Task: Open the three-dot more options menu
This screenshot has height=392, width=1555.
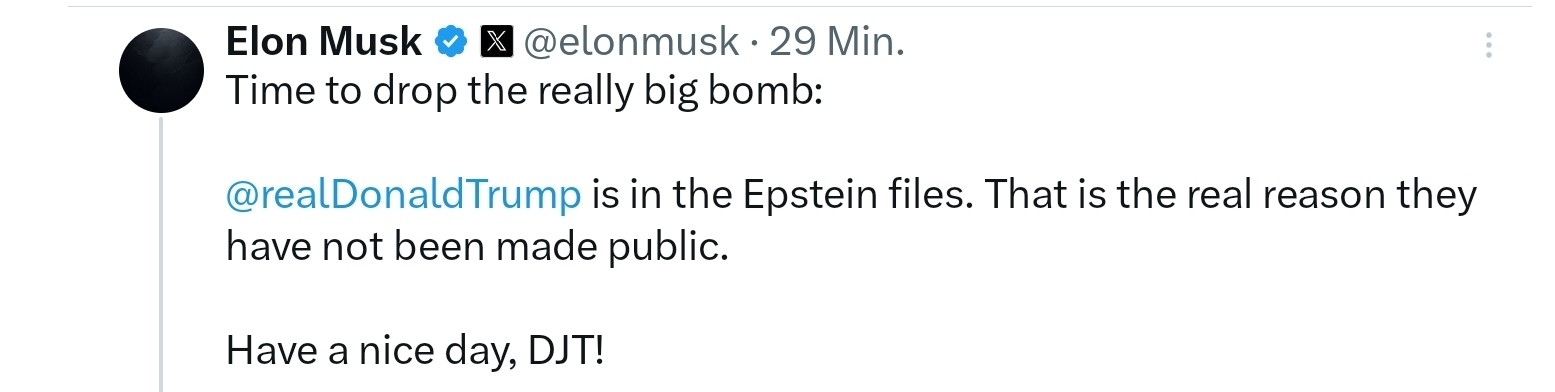Action: (1489, 45)
